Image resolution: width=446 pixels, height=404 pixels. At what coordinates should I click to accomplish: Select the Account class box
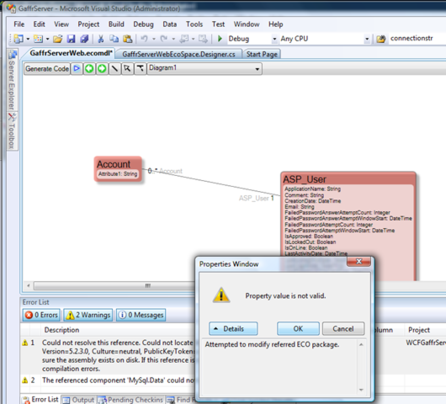click(118, 169)
